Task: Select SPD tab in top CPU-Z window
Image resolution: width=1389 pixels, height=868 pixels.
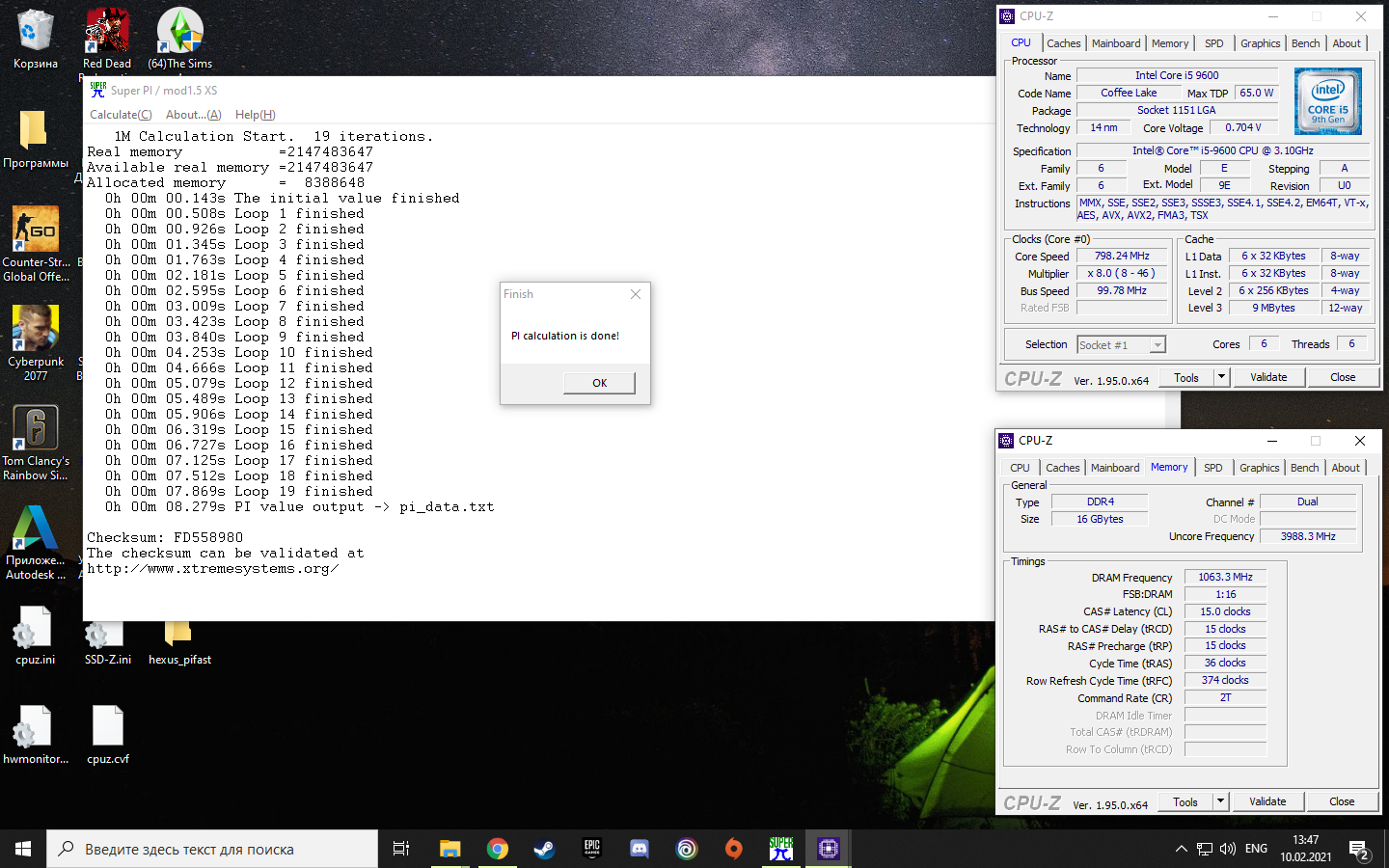Action: coord(1214,43)
